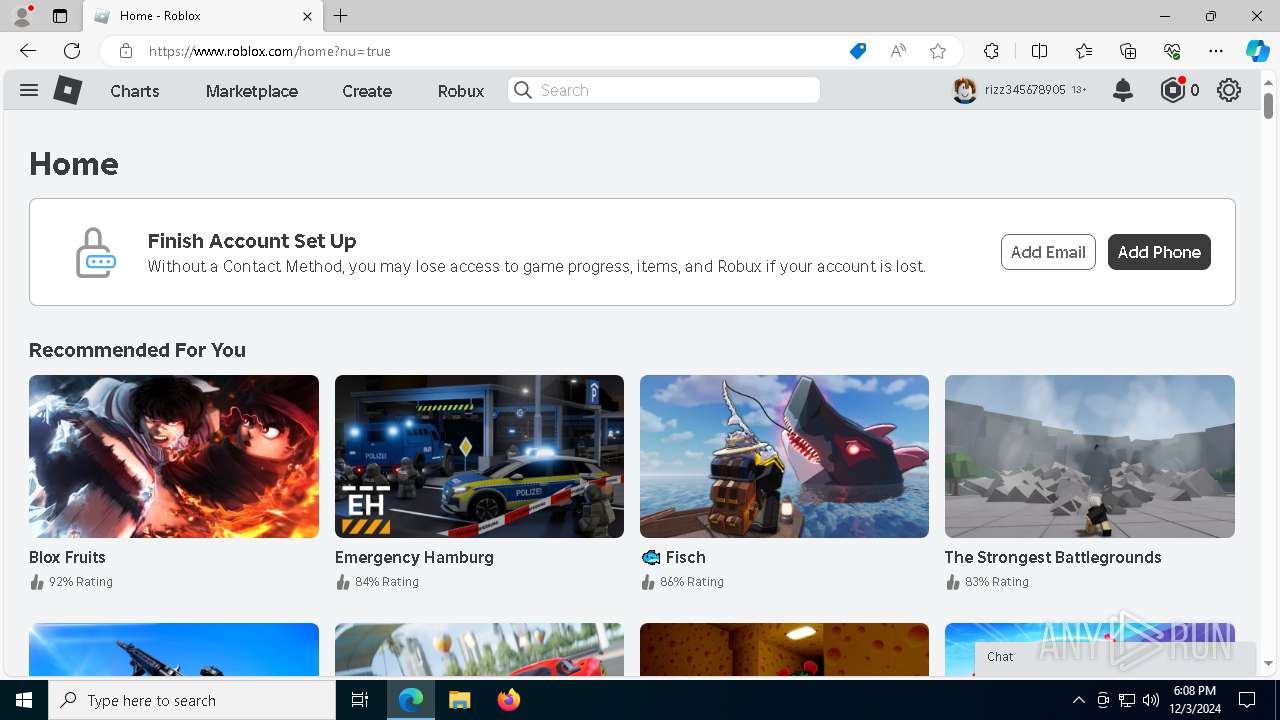Open Task View on the taskbar
Viewport: 1280px width, 720px height.
360,700
